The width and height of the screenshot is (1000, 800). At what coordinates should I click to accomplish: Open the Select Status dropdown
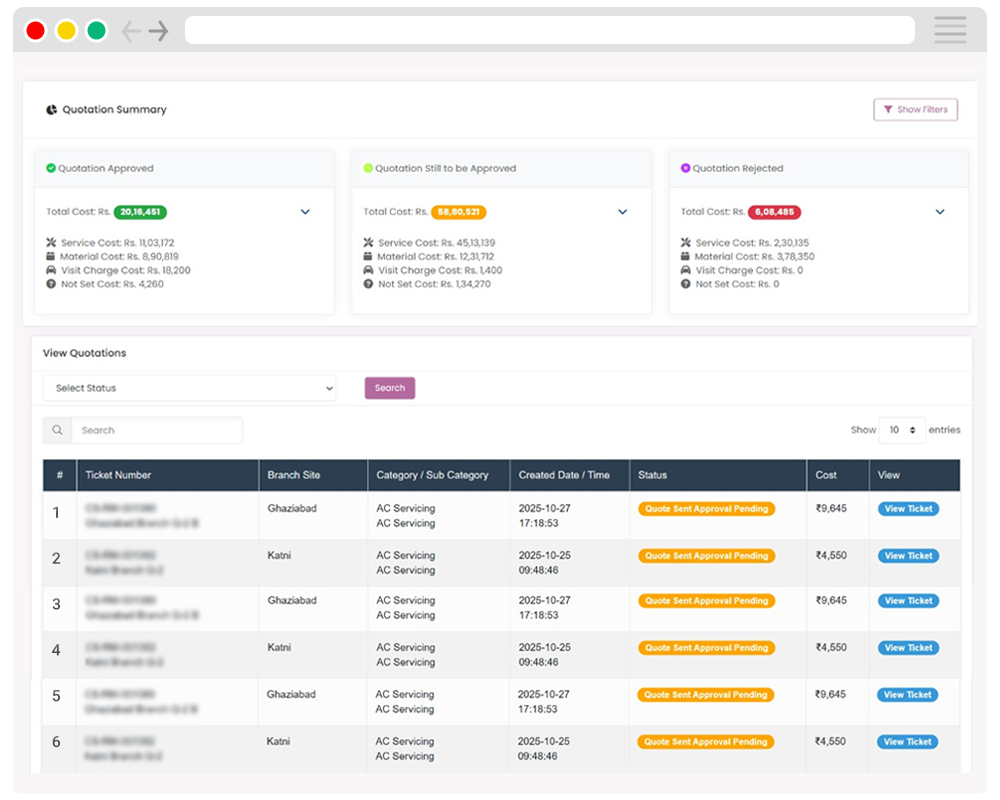tap(190, 388)
